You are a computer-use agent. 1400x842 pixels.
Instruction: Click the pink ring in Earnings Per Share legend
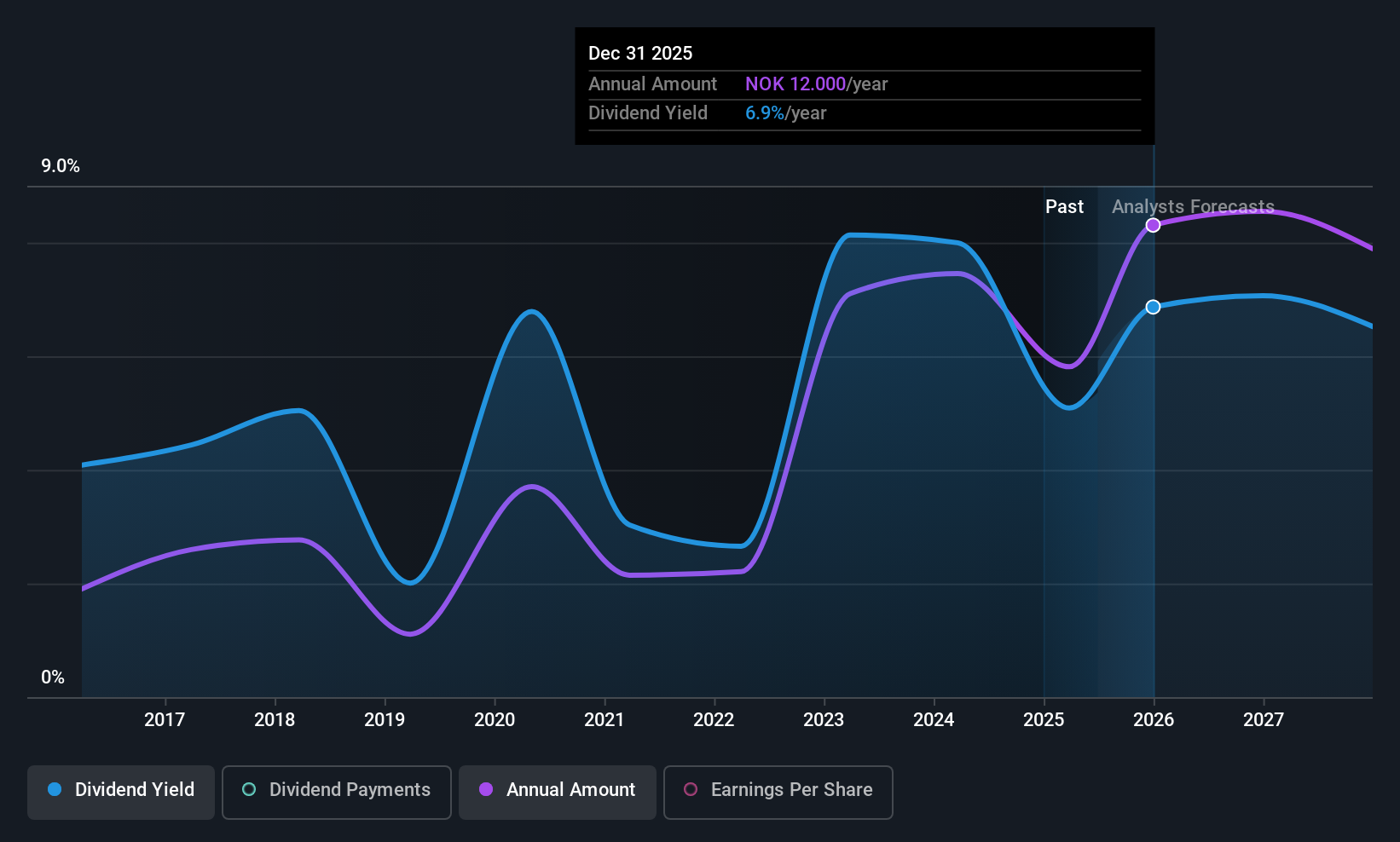tap(691, 789)
